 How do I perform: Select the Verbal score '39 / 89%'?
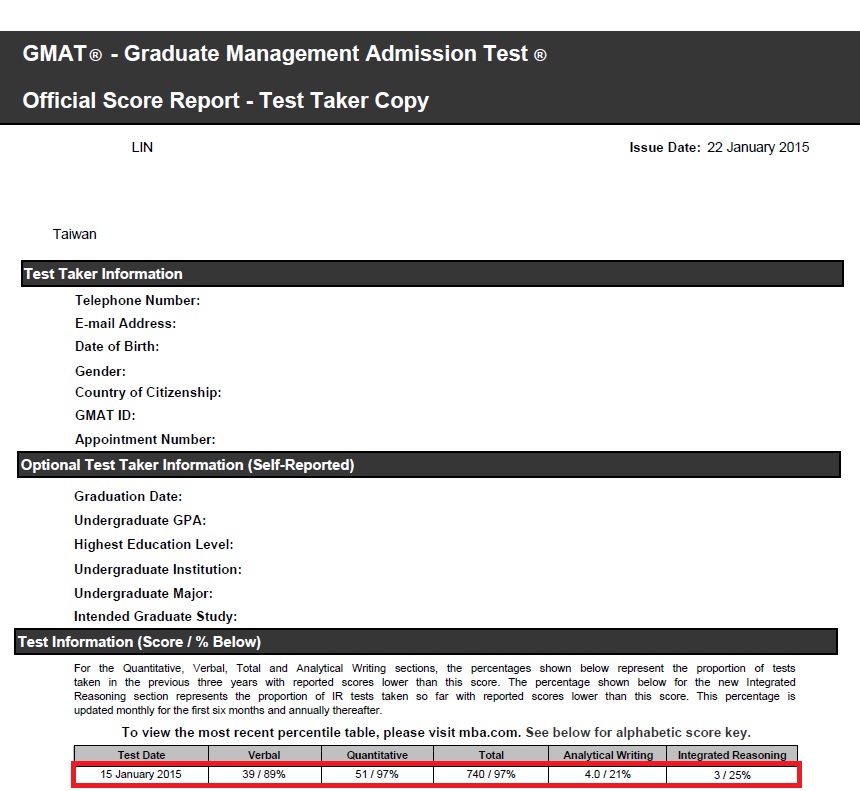click(x=264, y=775)
